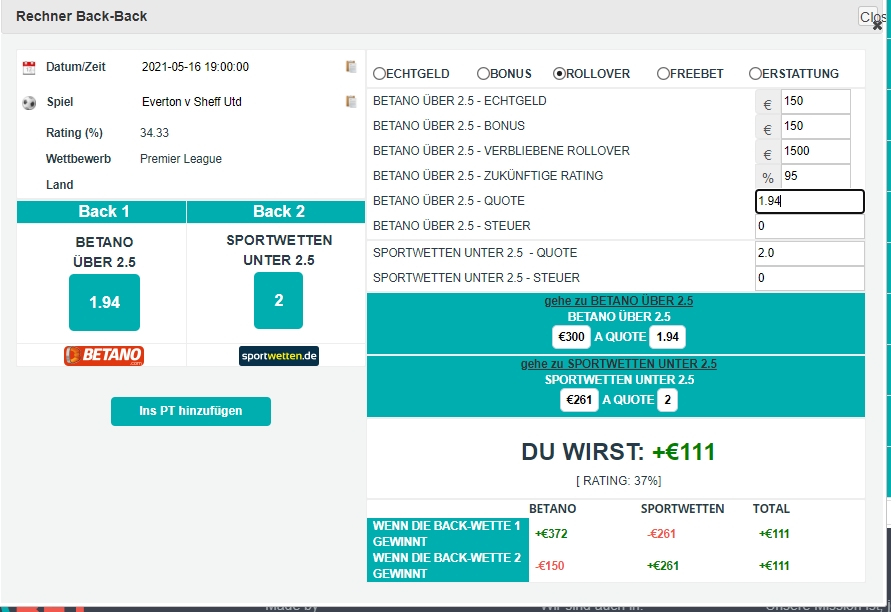
Task: Click the €300 Betano stake box
Action: [571, 337]
